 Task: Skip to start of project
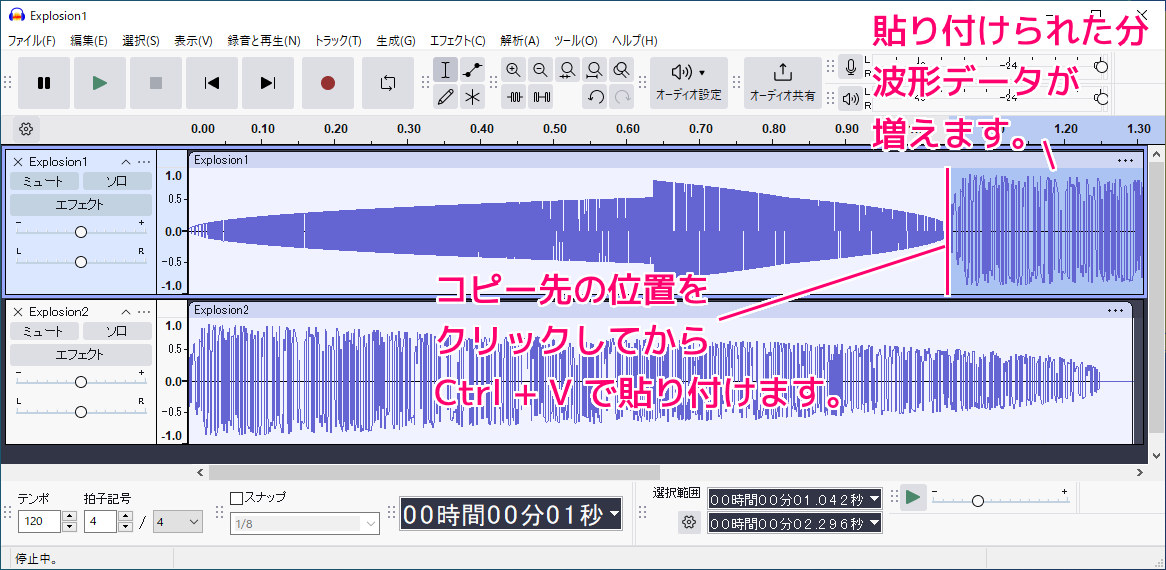click(x=212, y=83)
